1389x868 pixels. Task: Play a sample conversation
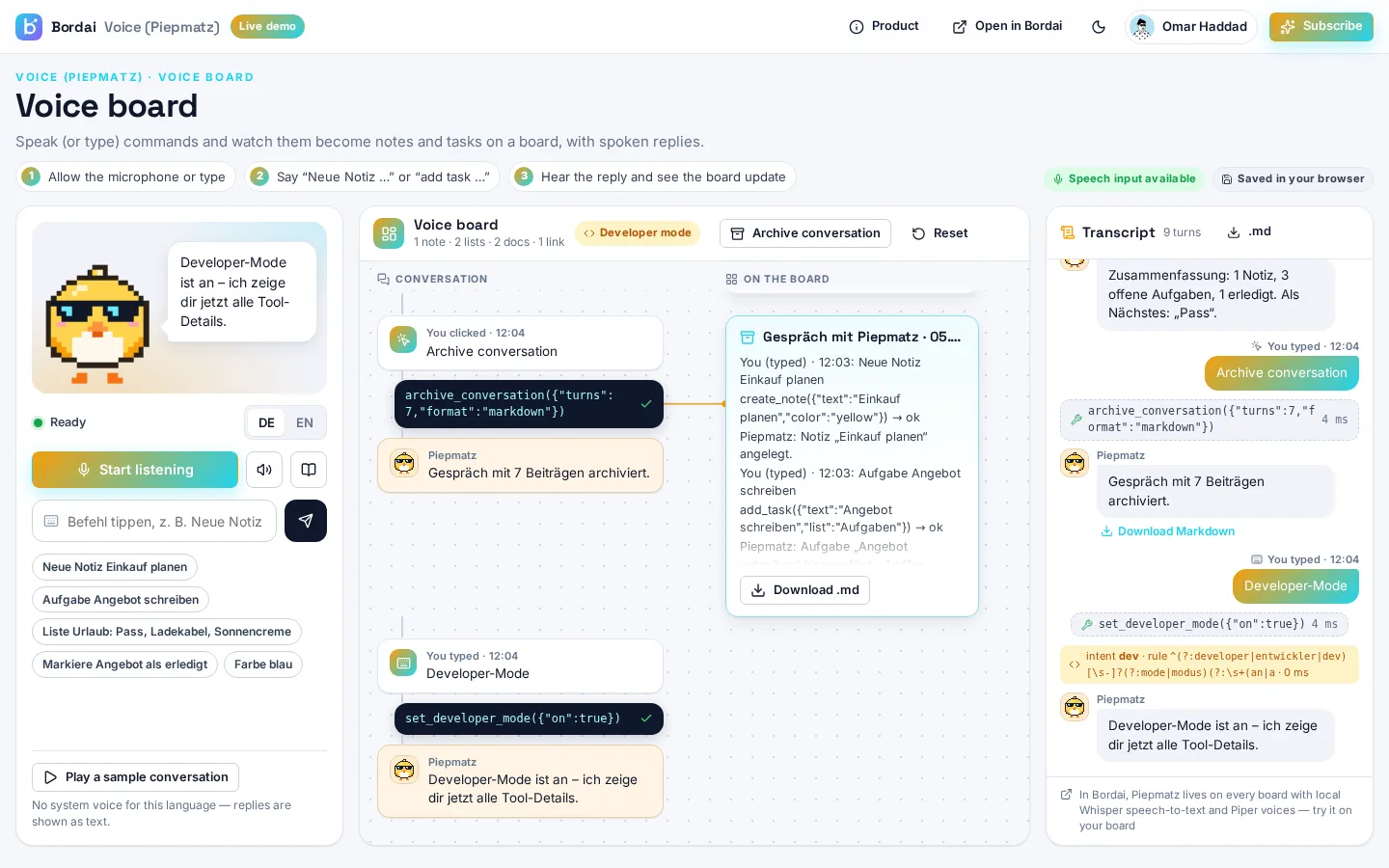[x=135, y=777]
